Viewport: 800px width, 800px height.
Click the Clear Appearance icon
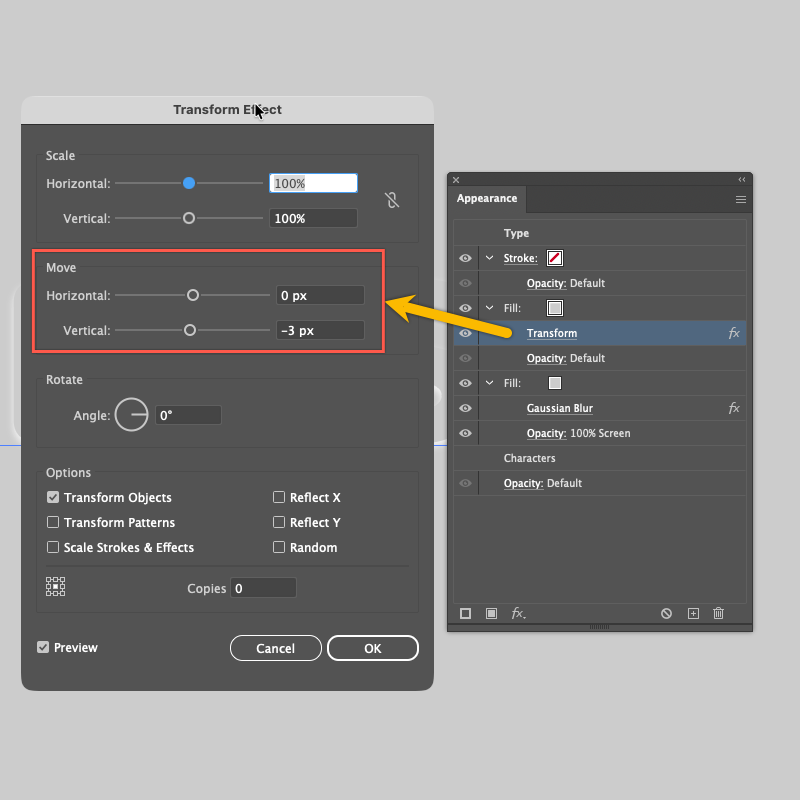pos(667,613)
